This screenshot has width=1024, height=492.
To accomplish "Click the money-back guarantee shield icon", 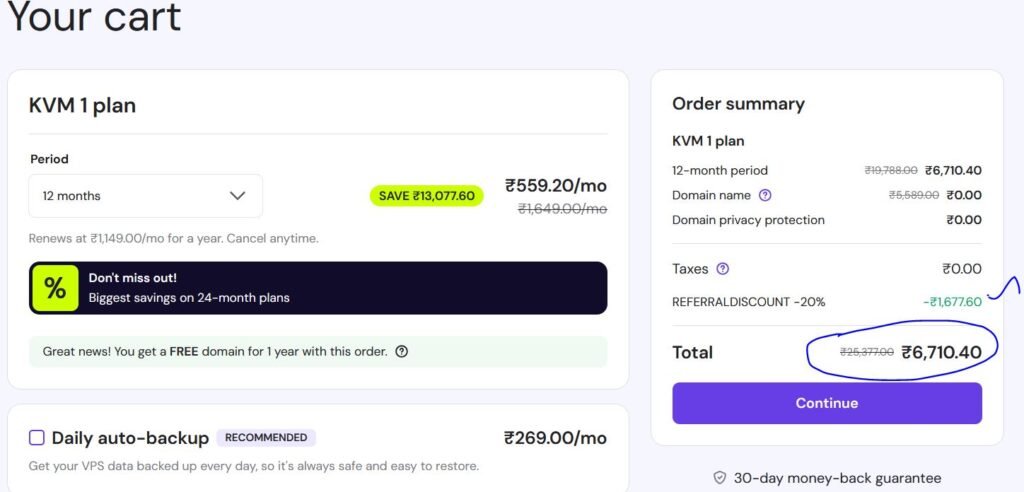I will point(719,478).
